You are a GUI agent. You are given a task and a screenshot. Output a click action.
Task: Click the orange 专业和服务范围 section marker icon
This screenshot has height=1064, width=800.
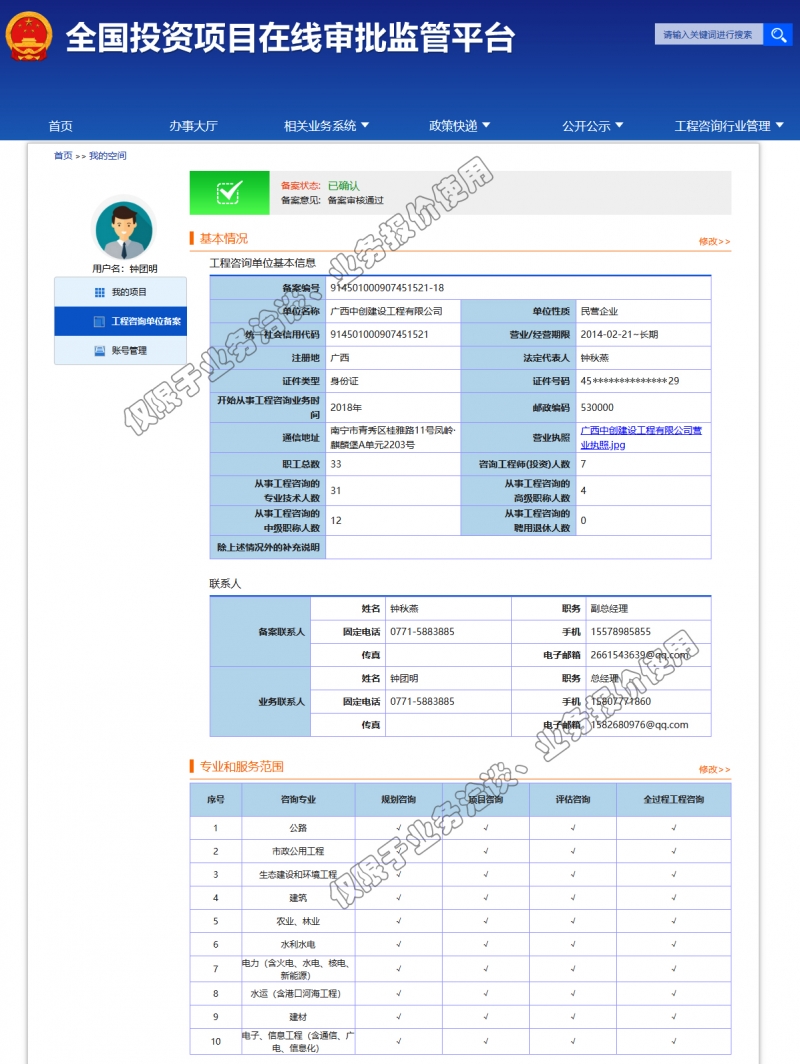click(x=193, y=764)
